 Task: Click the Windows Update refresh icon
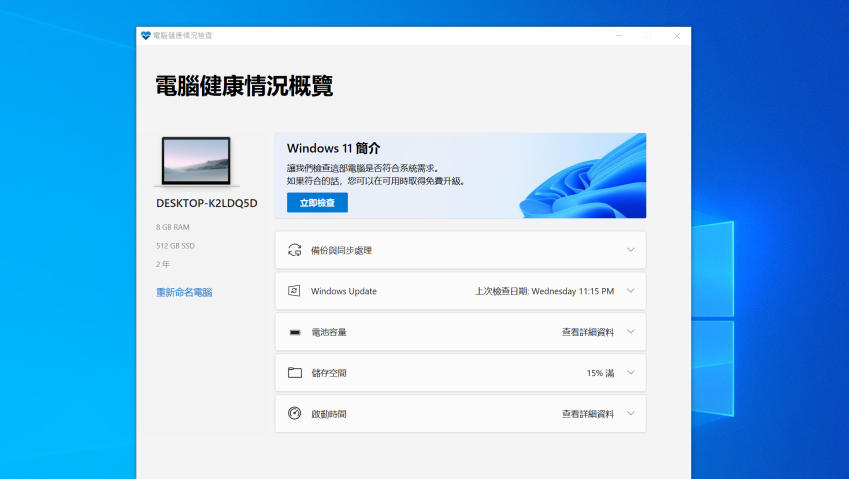(294, 291)
